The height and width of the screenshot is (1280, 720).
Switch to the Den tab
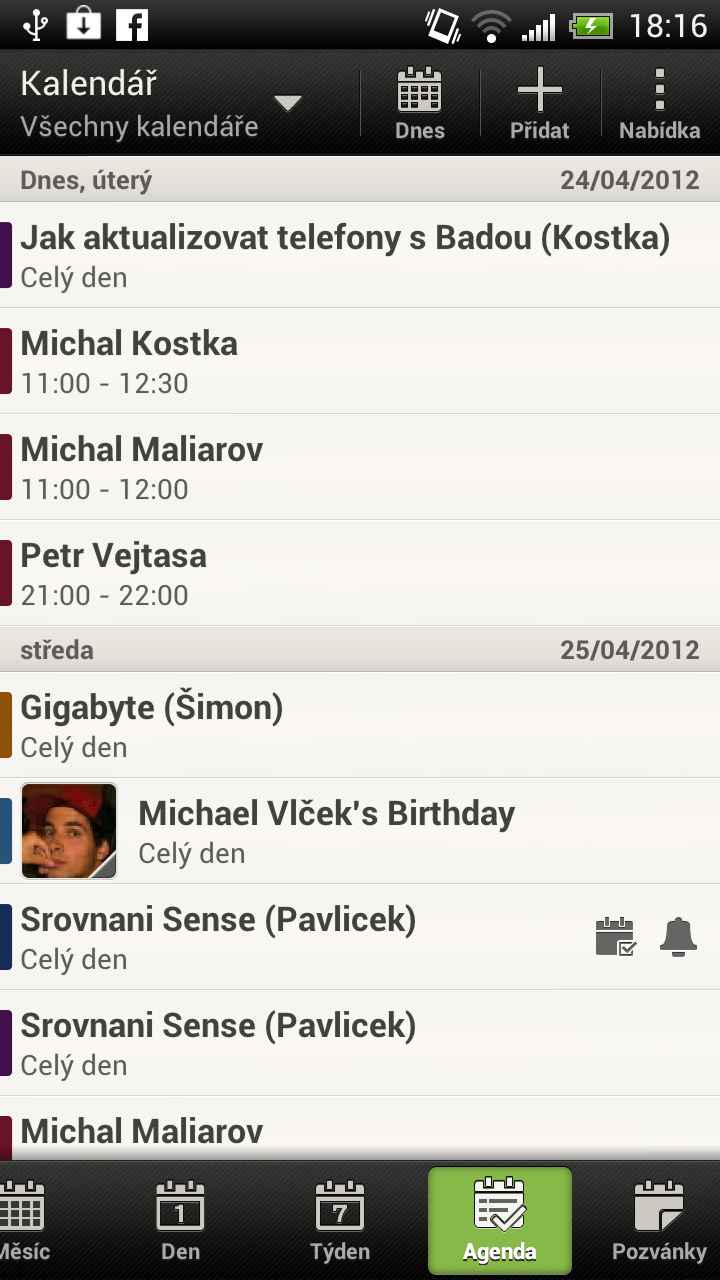coord(181,1219)
